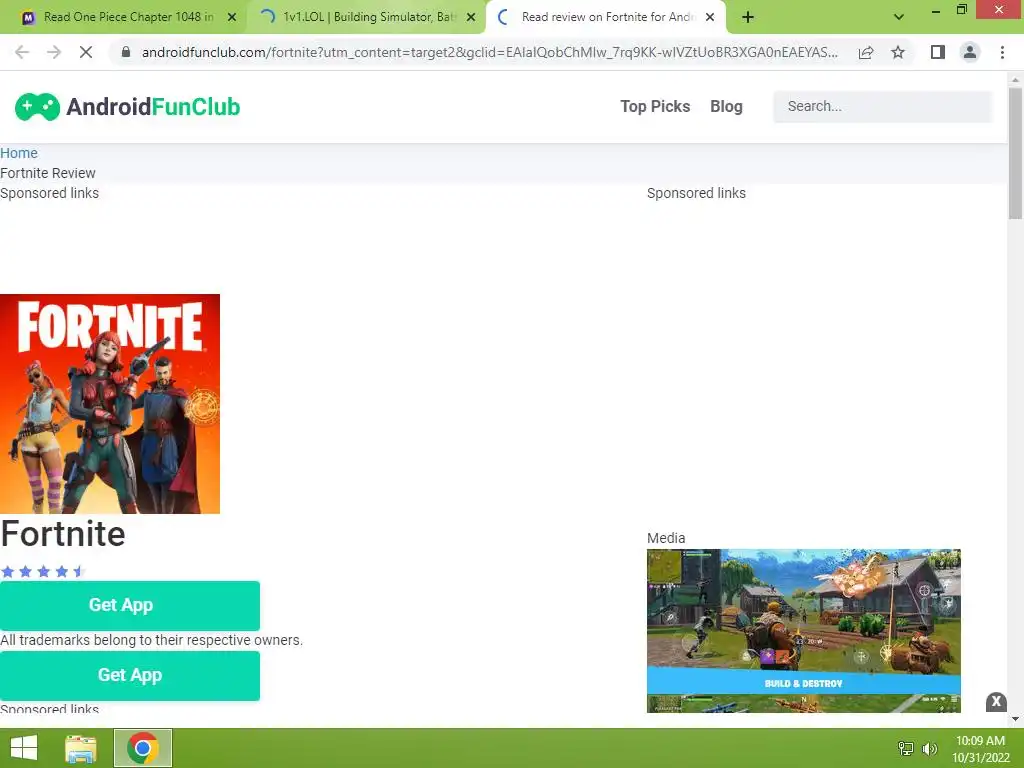Open the Chrome profile avatar
This screenshot has height=768, width=1024.
(970, 52)
